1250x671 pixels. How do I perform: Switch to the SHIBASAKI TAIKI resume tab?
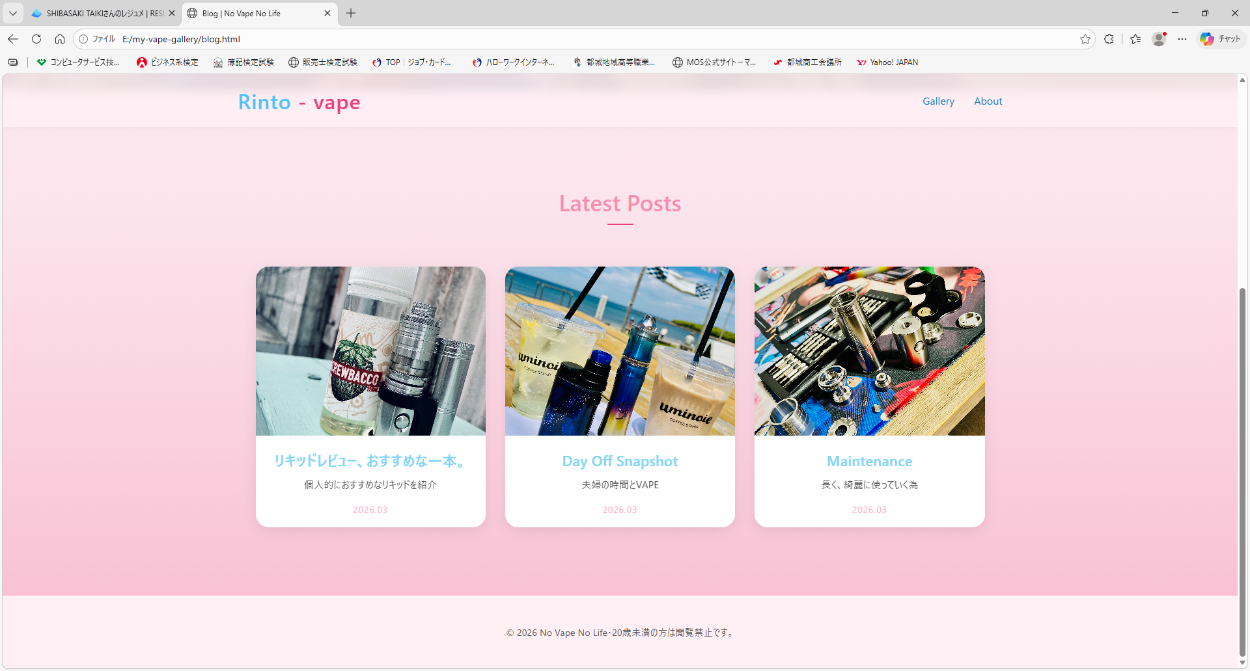[x=100, y=13]
